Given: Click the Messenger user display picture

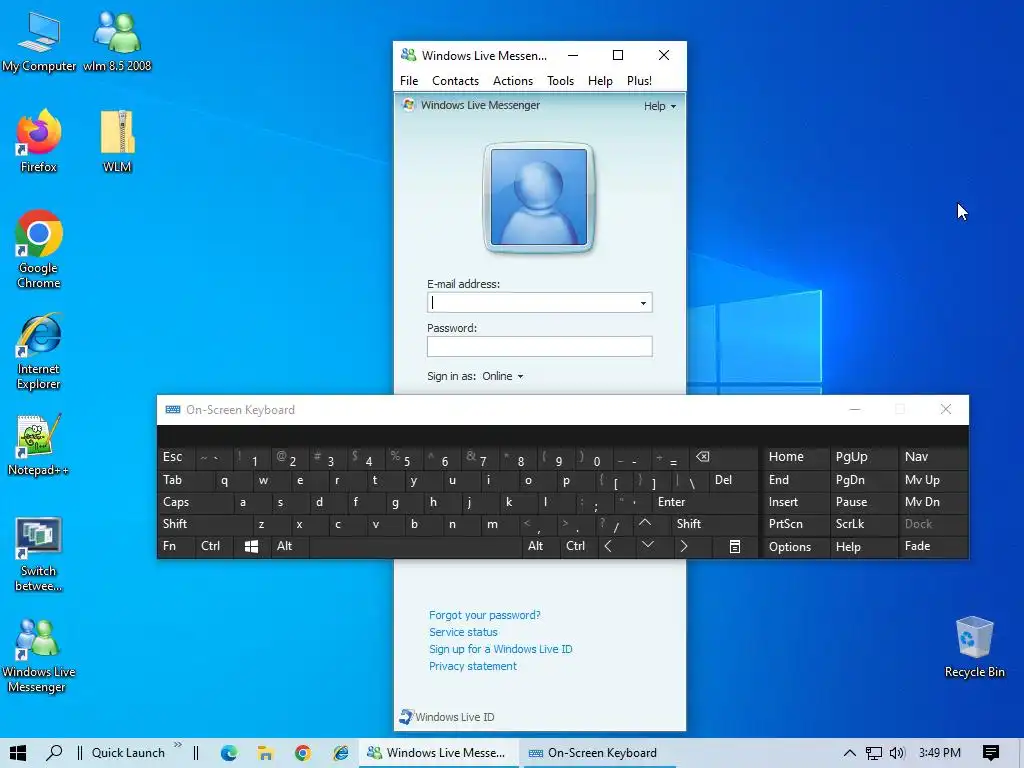Looking at the screenshot, I should pyautogui.click(x=539, y=197).
